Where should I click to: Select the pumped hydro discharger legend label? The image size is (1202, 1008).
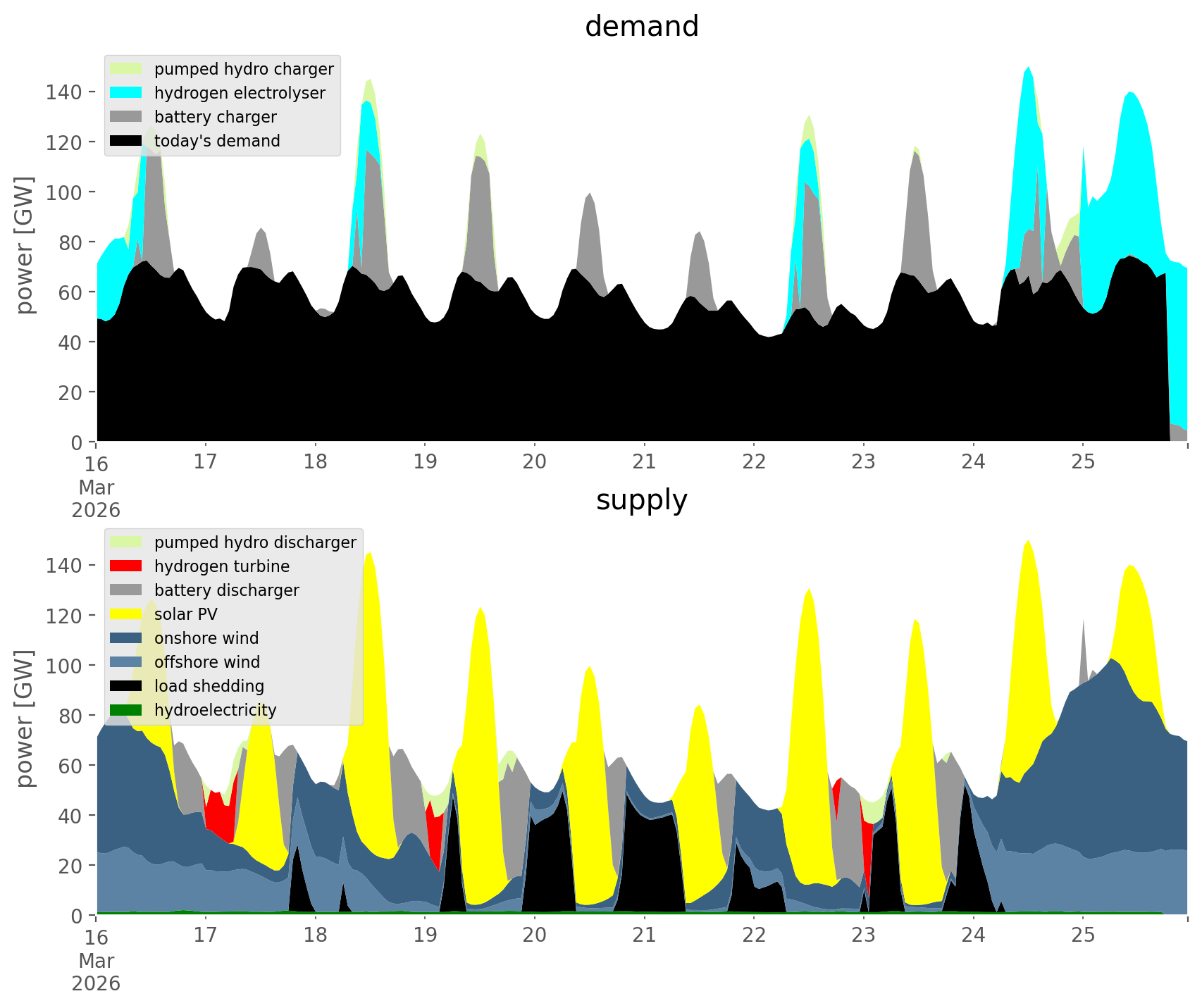[255, 542]
